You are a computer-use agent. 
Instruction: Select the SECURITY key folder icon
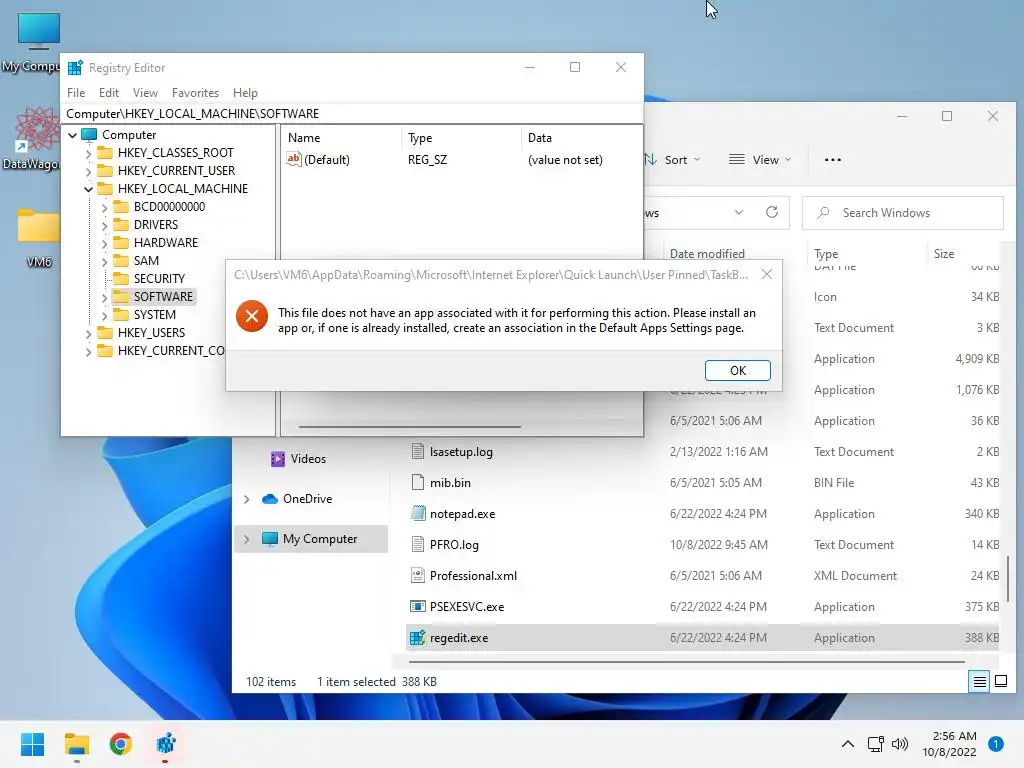[x=121, y=278]
